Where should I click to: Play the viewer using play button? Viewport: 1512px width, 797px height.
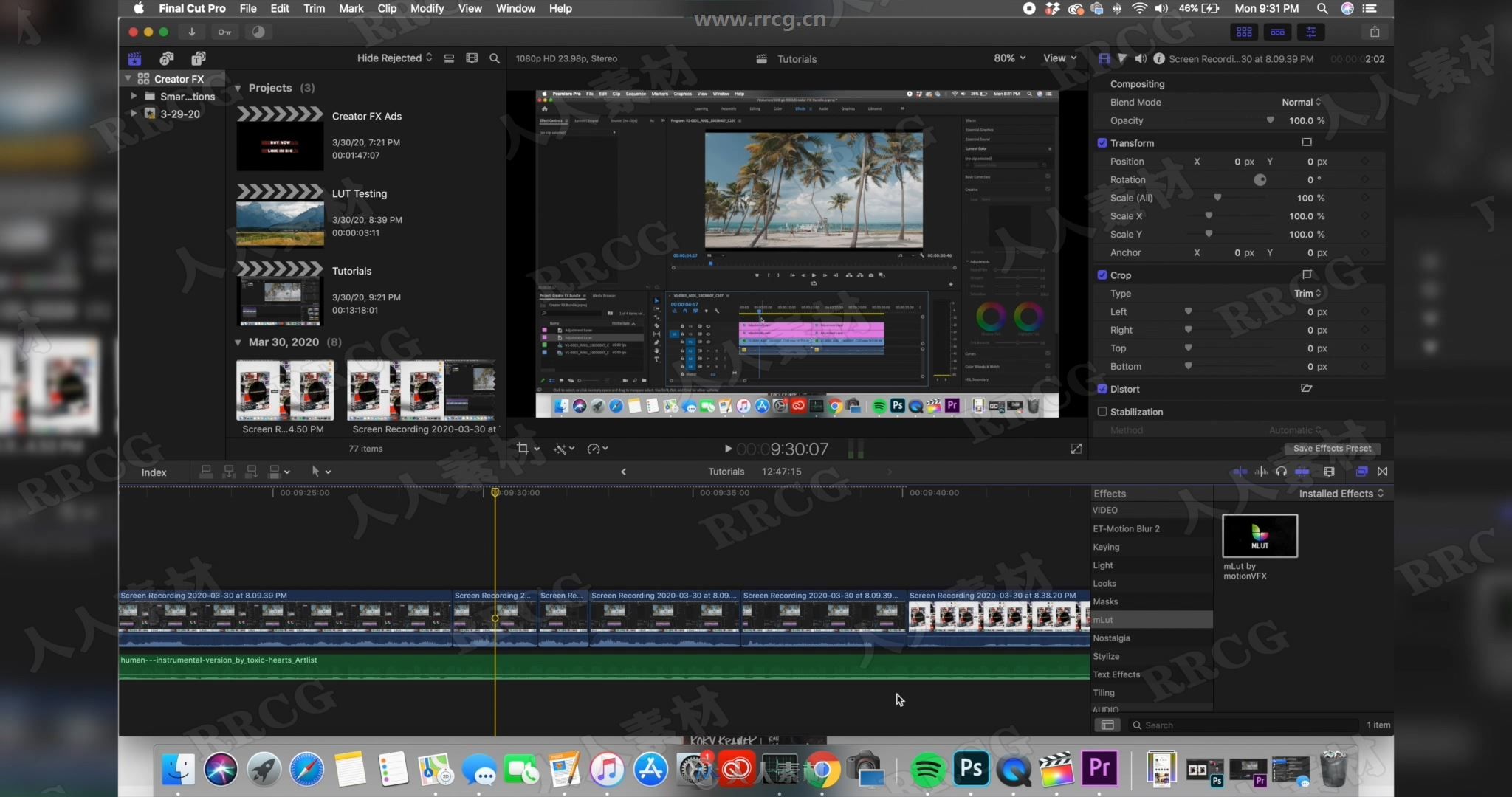tap(728, 449)
